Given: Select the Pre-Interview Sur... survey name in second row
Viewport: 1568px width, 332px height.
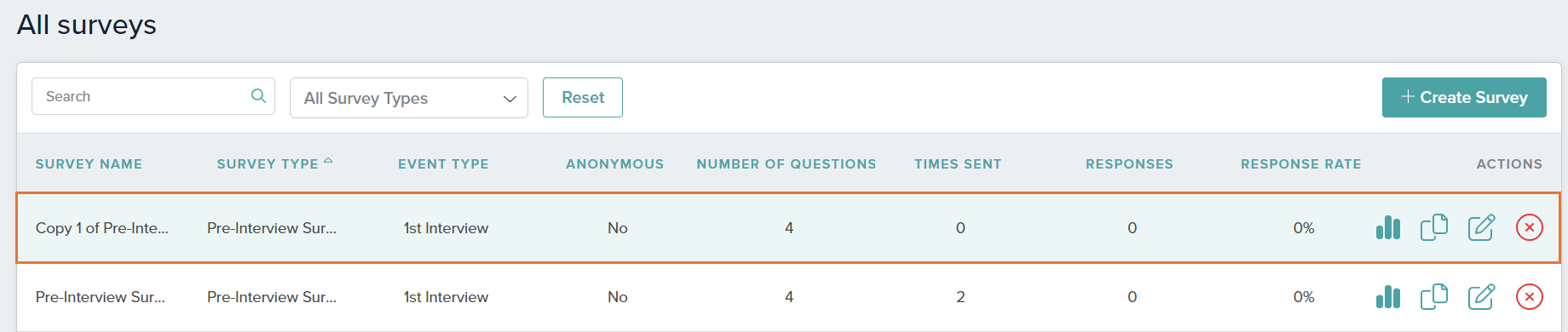Looking at the screenshot, I should [x=101, y=296].
